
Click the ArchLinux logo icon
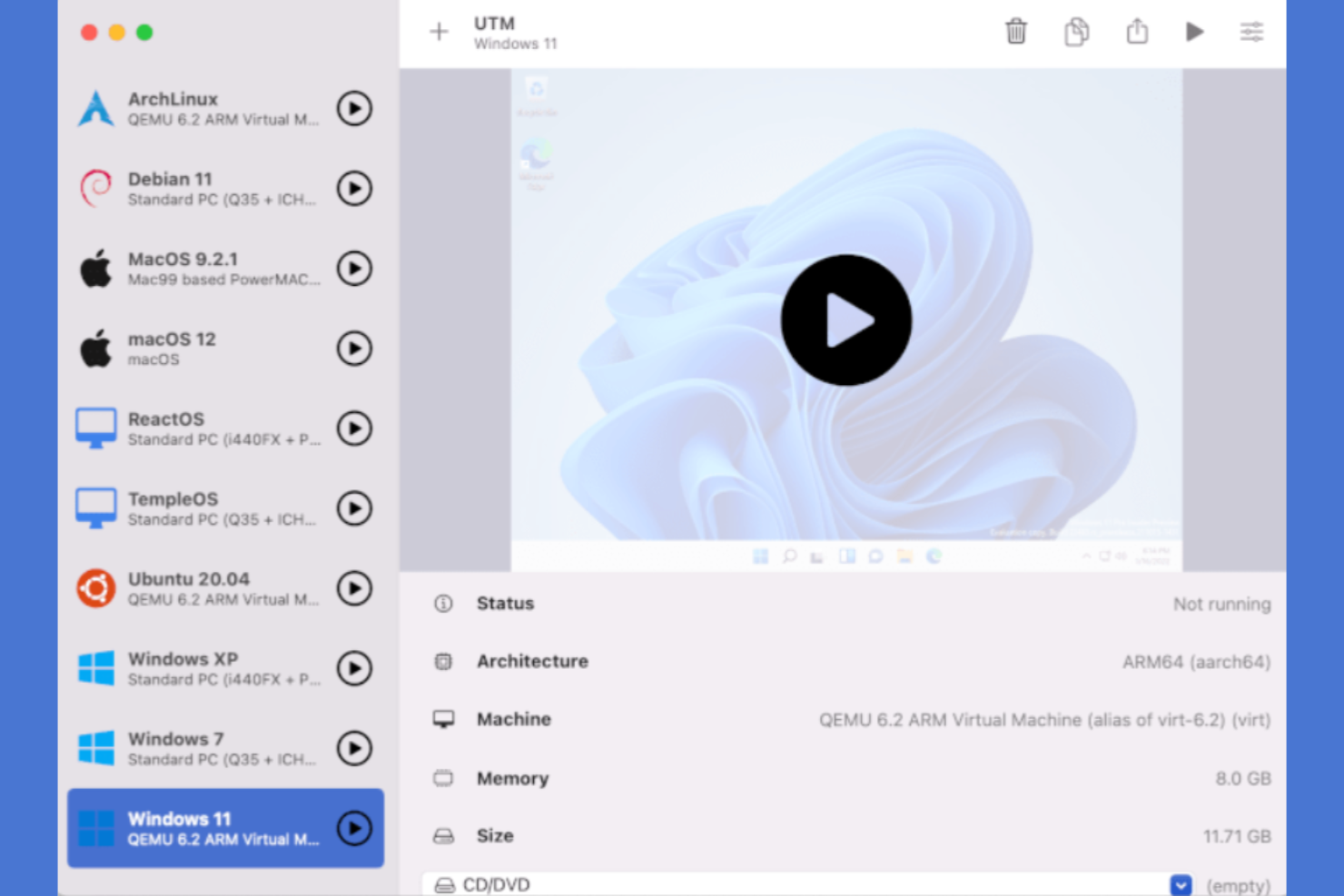click(x=95, y=108)
